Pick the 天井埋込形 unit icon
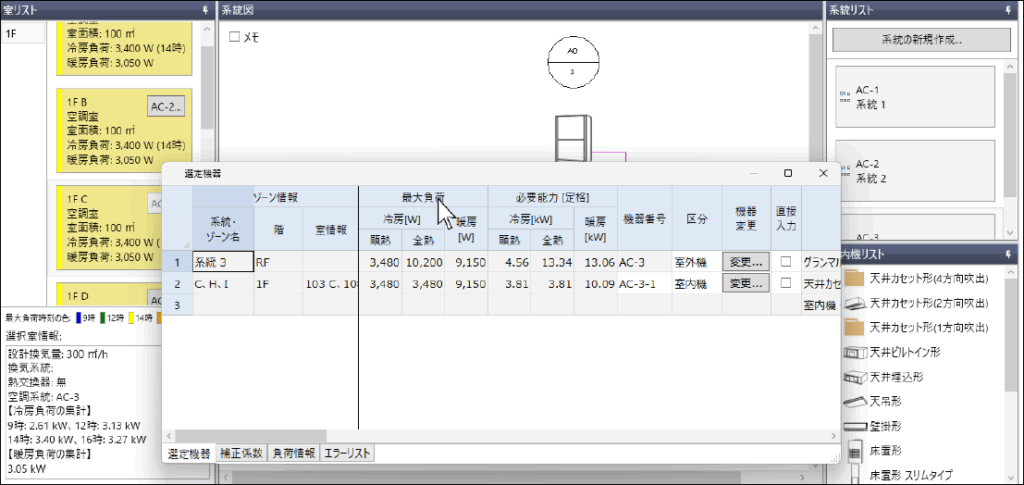 (854, 376)
